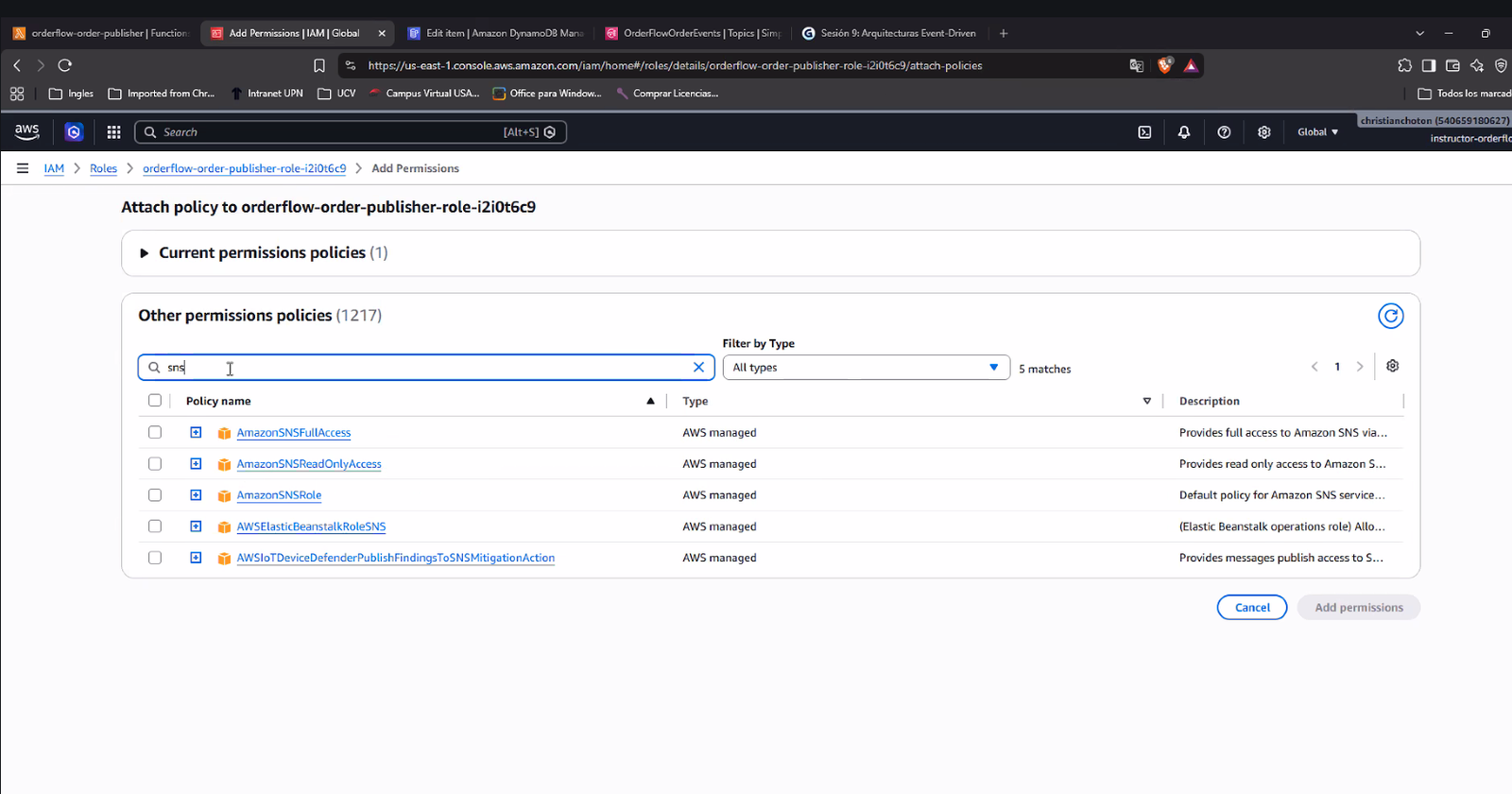The height and width of the screenshot is (794, 1512).
Task: Check the AWSElasticBeanstalkRoleSNS policy checkbox
Action: pyautogui.click(x=155, y=526)
